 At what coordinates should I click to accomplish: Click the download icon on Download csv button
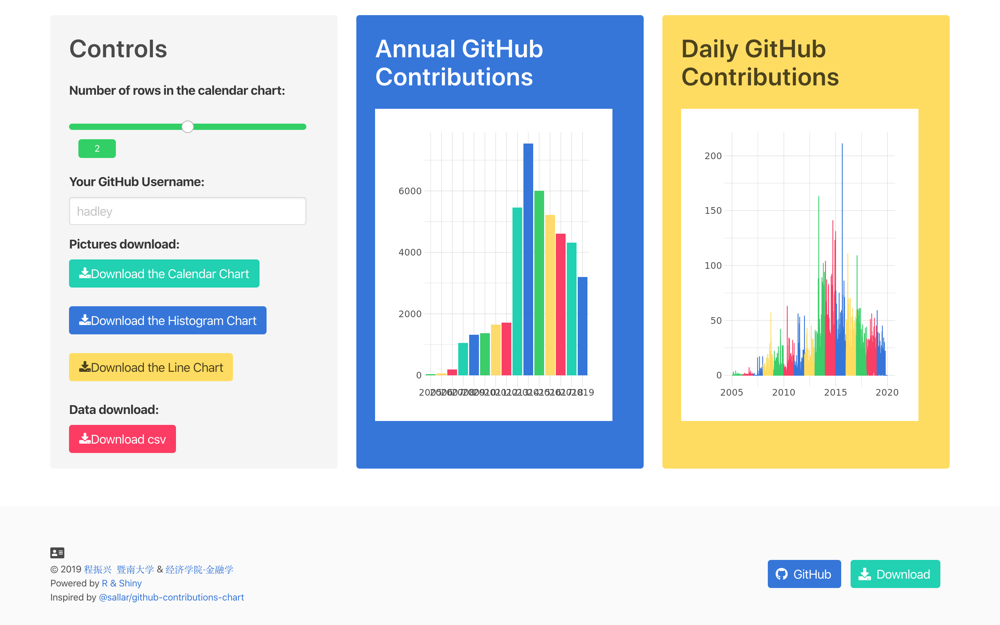84,439
